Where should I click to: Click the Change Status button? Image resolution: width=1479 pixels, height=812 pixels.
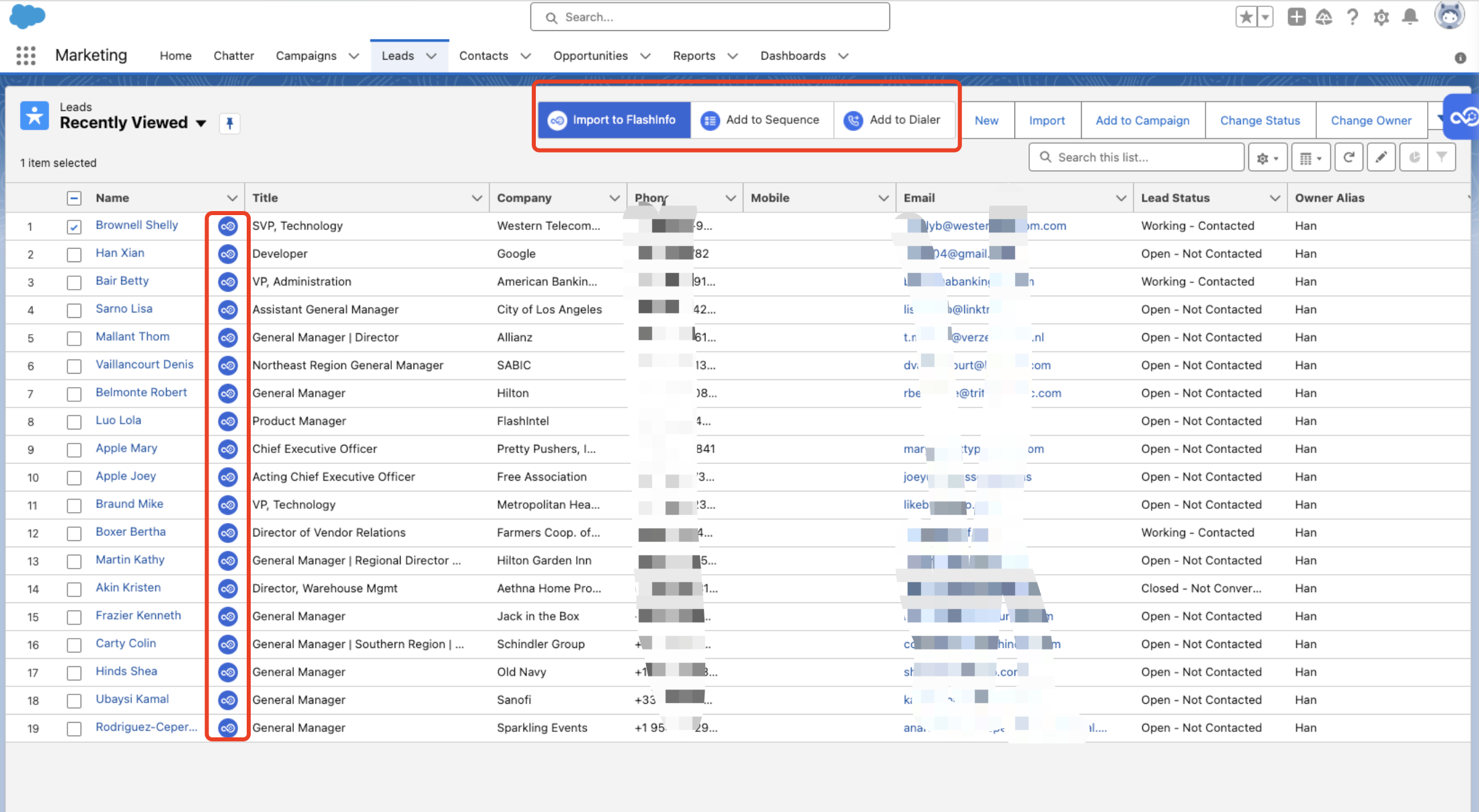(1260, 120)
